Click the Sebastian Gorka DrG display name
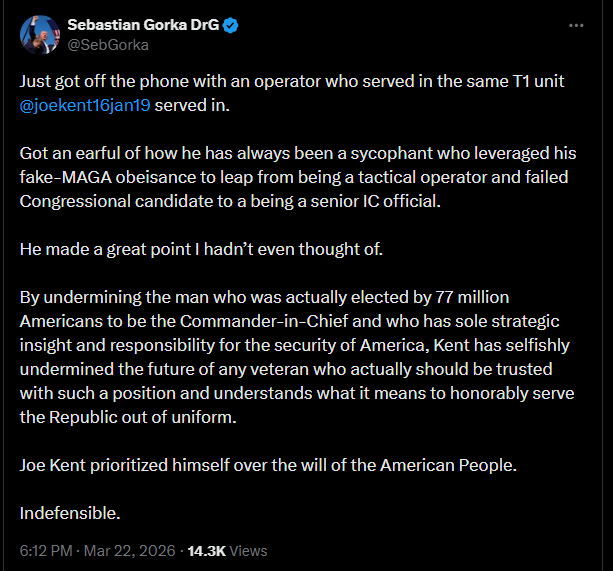The image size is (613, 571). coord(143,24)
